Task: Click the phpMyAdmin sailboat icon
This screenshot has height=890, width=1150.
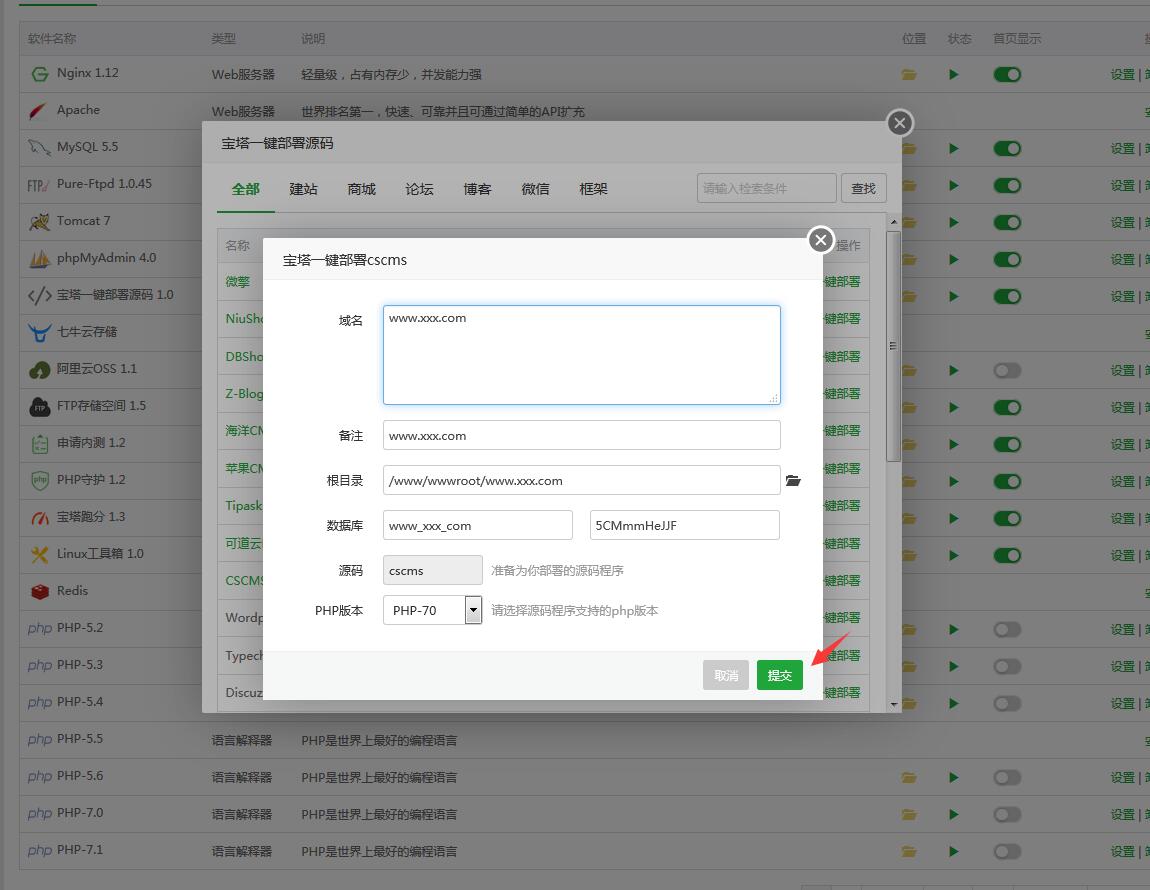Action: (39, 258)
